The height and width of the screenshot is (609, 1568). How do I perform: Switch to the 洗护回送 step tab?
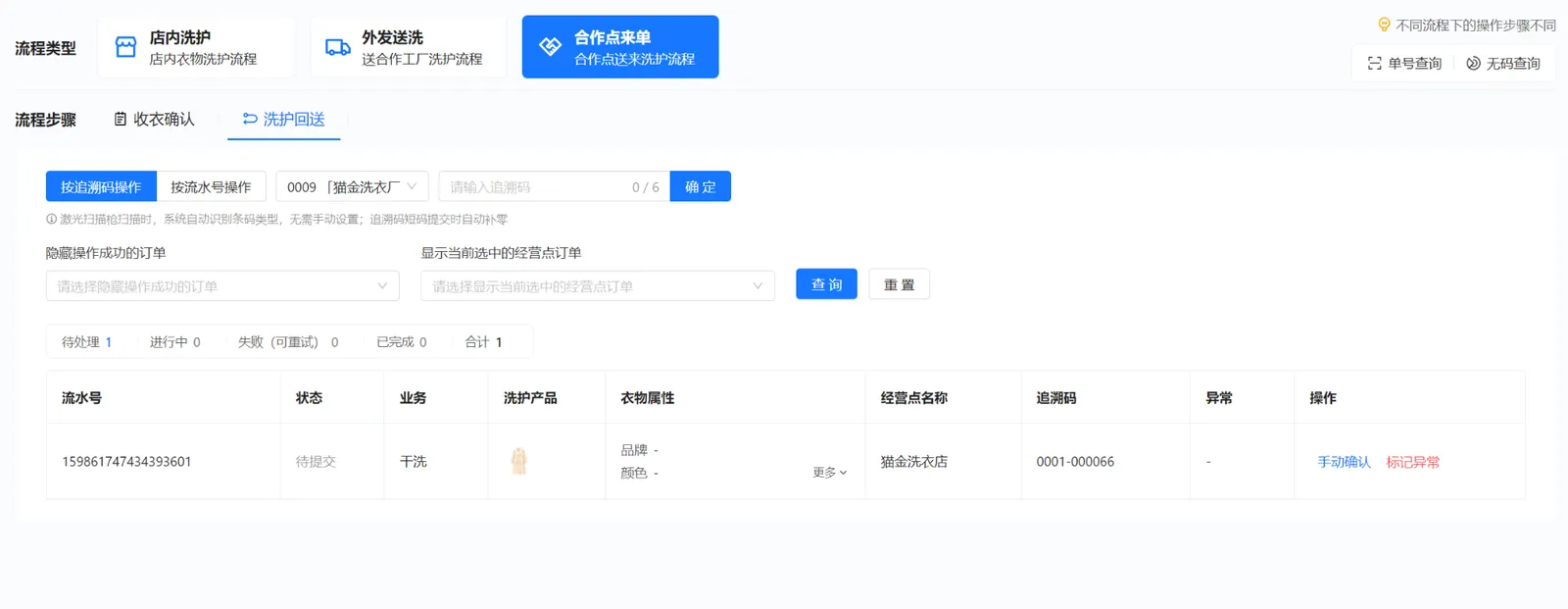284,120
